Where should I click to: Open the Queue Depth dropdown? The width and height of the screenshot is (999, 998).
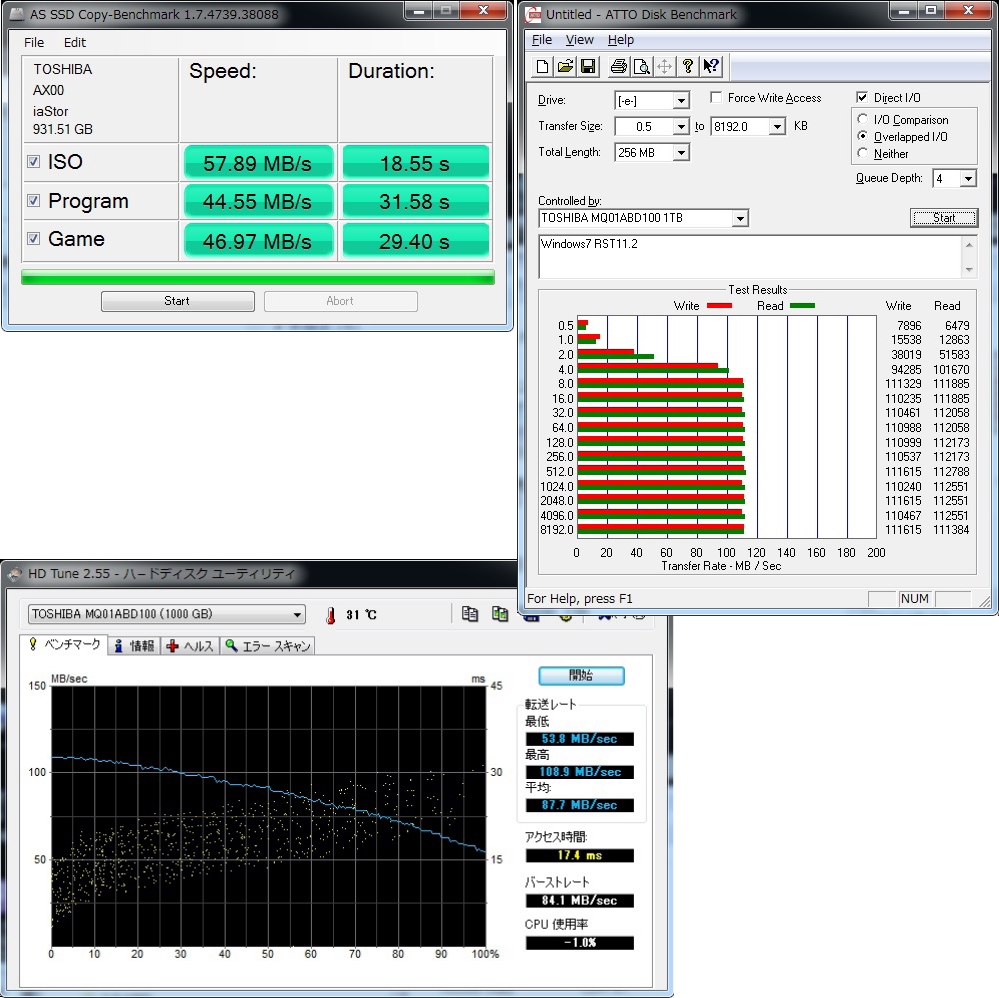pyautogui.click(x=968, y=178)
